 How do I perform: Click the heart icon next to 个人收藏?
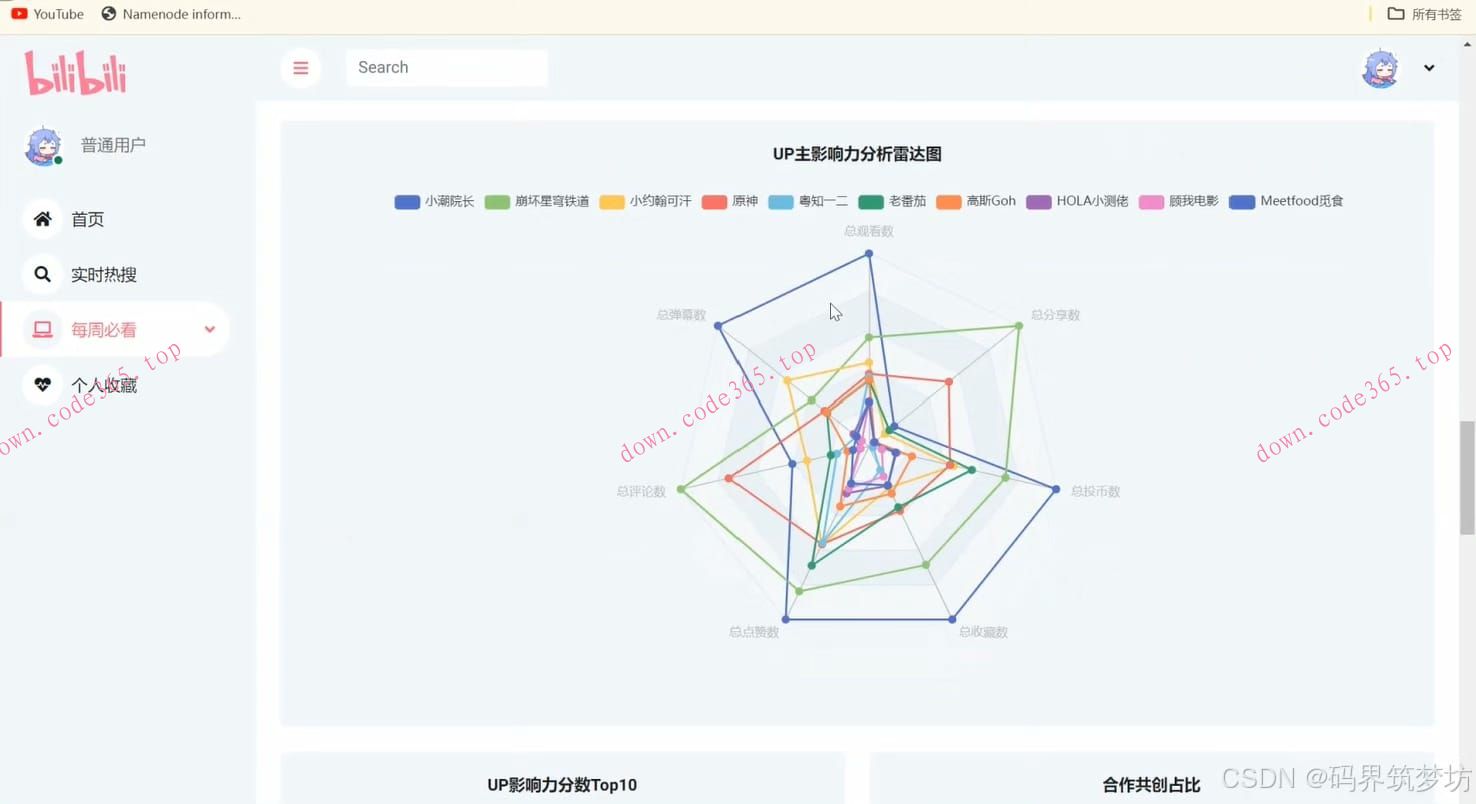tap(42, 385)
